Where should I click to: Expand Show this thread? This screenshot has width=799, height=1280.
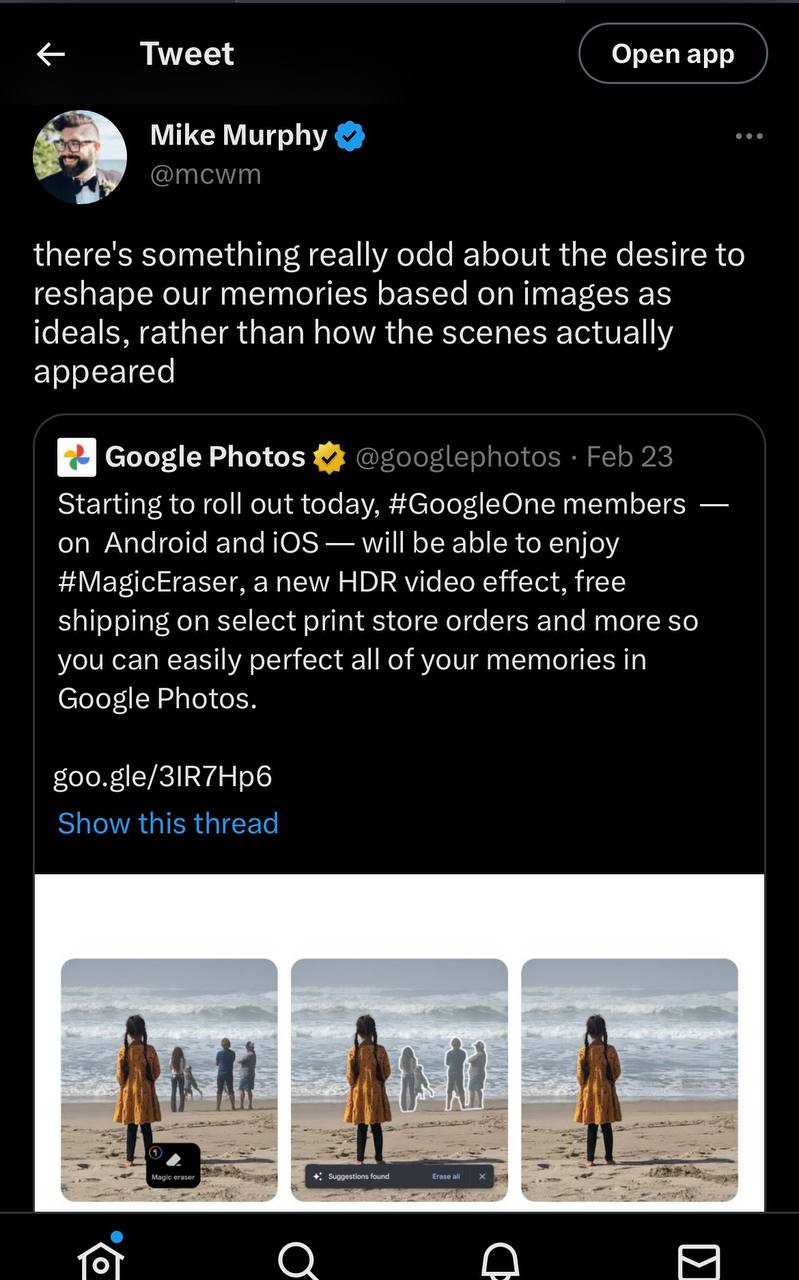click(x=168, y=823)
